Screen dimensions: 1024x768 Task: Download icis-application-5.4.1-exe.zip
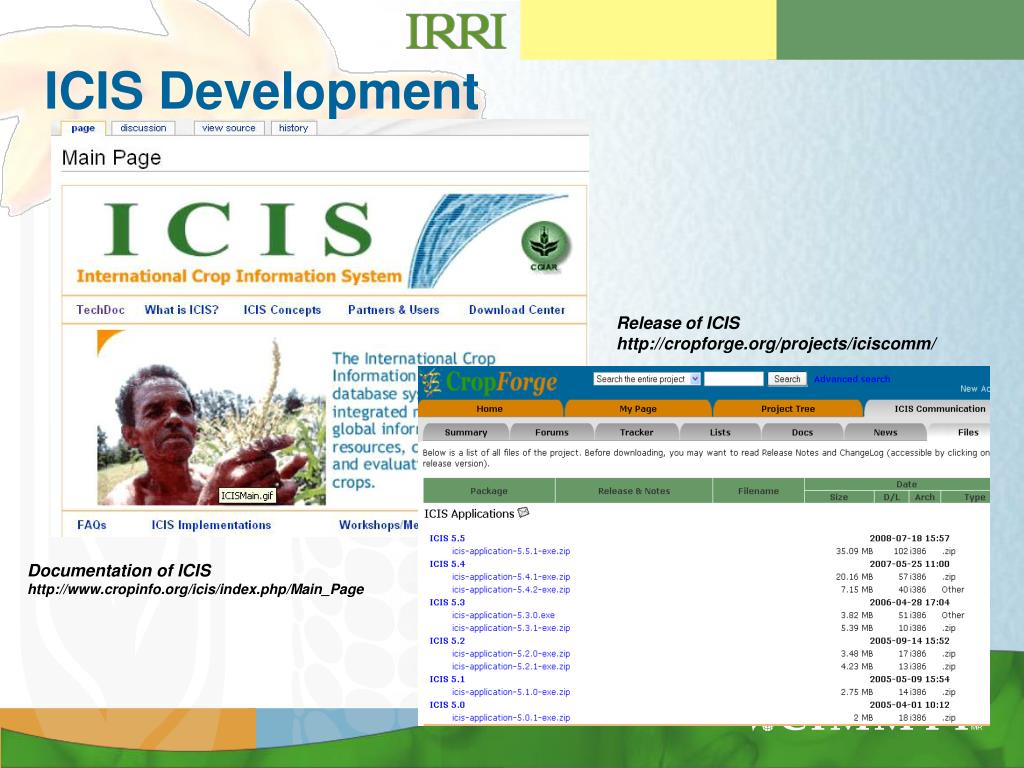point(511,577)
